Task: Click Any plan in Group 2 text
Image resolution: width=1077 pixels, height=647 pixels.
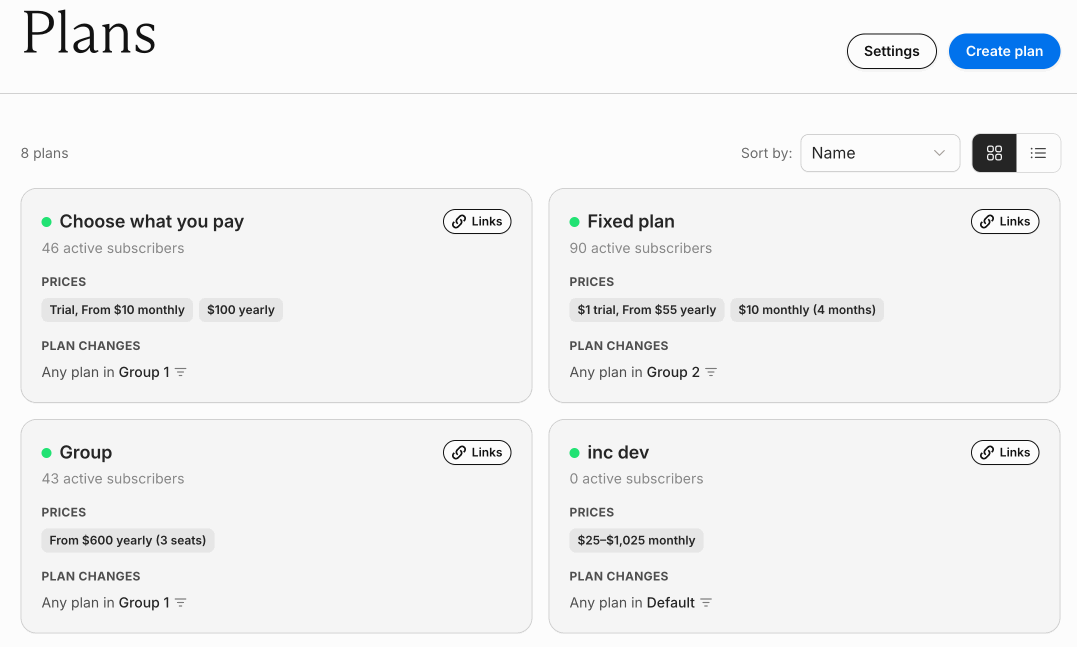Action: click(635, 372)
